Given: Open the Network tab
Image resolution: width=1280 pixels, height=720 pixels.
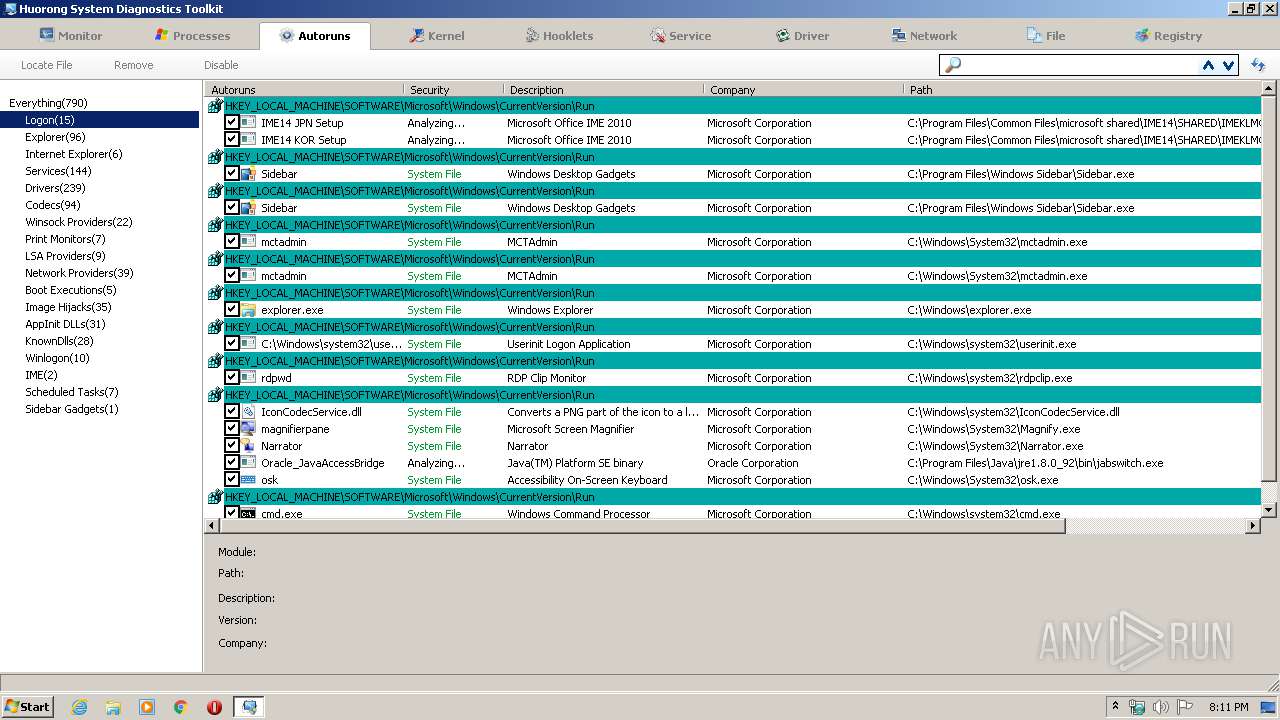Looking at the screenshot, I should point(924,35).
